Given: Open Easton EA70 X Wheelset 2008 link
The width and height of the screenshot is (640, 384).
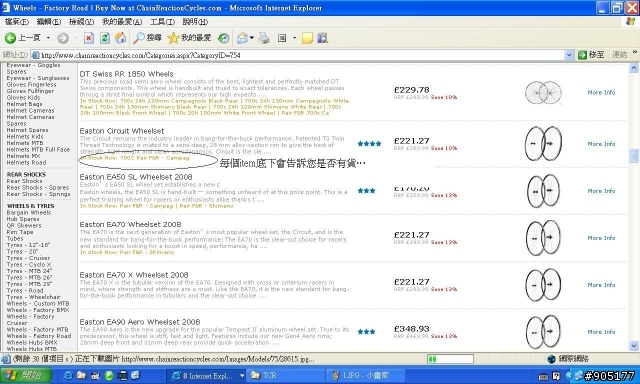Looking at the screenshot, I should point(134,275).
